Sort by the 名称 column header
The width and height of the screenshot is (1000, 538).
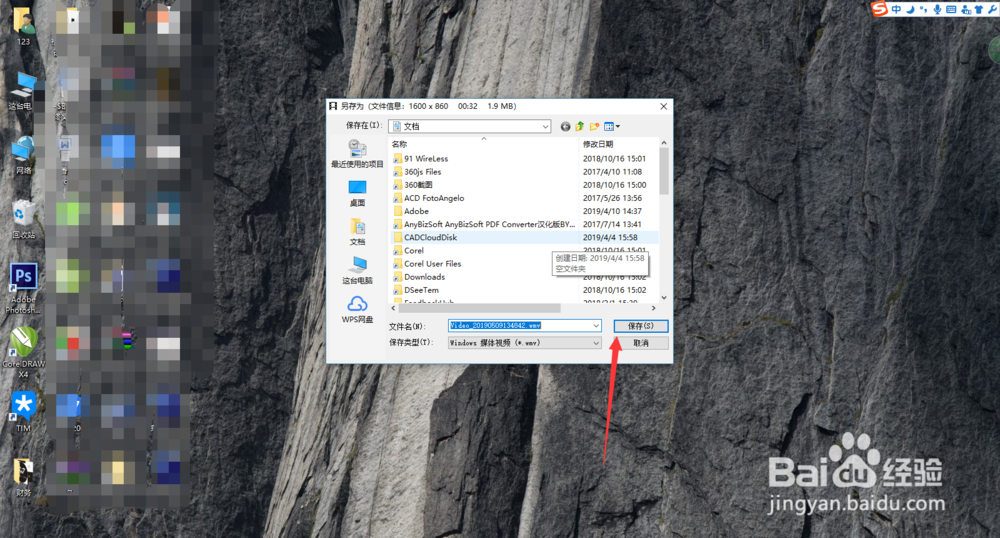(399, 144)
